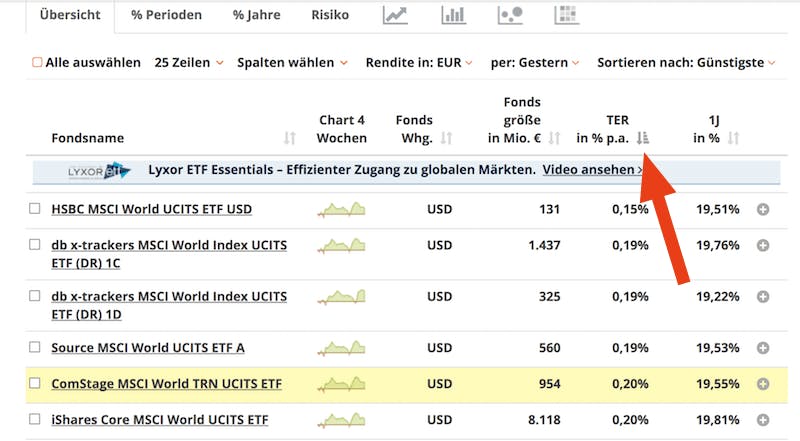Screen dimensions: 800x441
Task: Open the line chart view icon
Action: [395, 15]
